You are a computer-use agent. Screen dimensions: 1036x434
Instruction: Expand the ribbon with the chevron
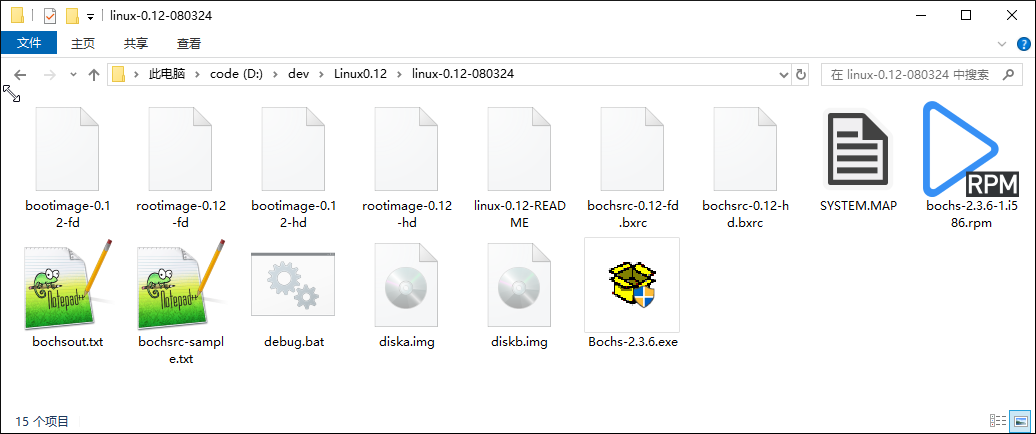(1004, 43)
